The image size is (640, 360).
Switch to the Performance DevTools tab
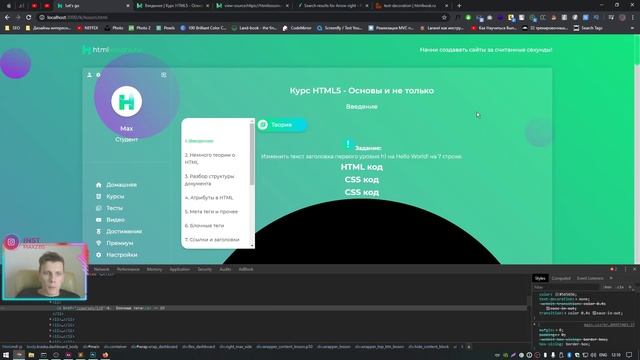click(x=128, y=269)
